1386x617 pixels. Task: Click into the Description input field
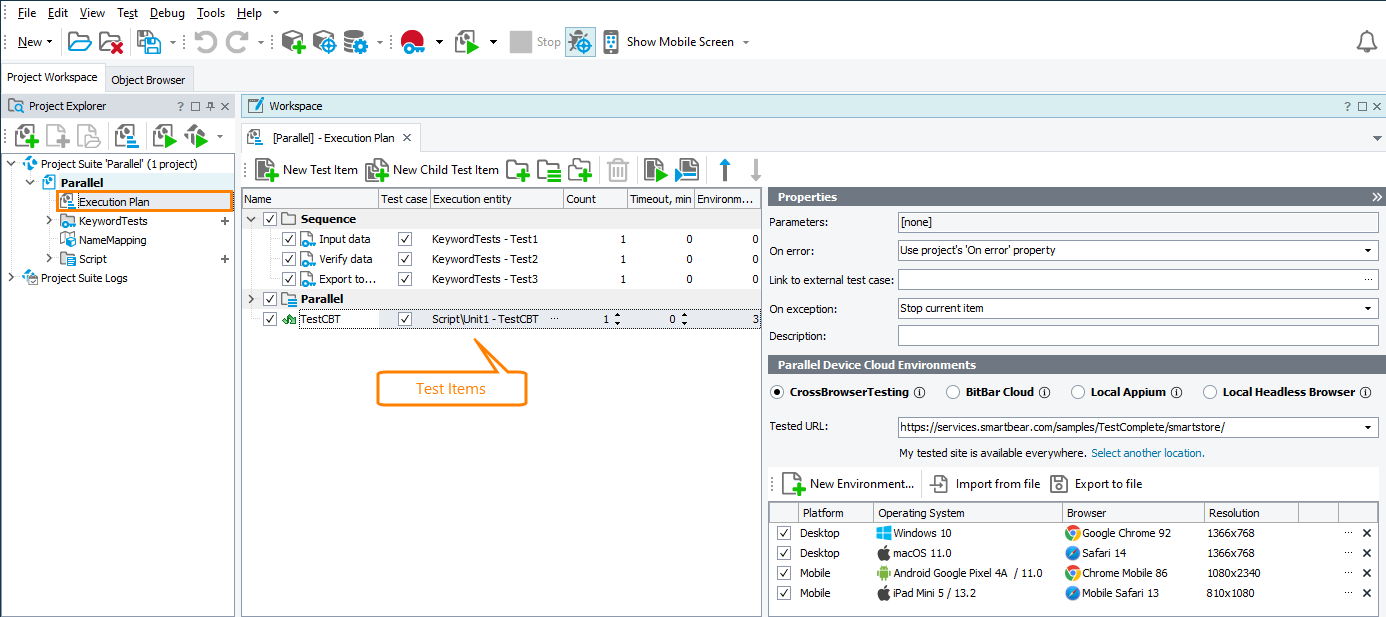[x=1138, y=336]
